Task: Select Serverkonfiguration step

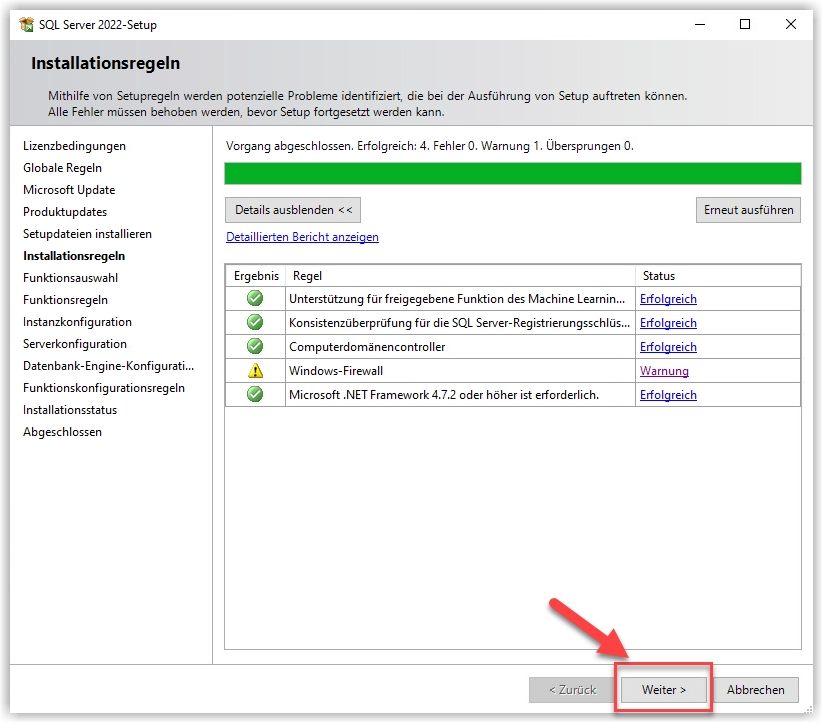Action: click(75, 344)
